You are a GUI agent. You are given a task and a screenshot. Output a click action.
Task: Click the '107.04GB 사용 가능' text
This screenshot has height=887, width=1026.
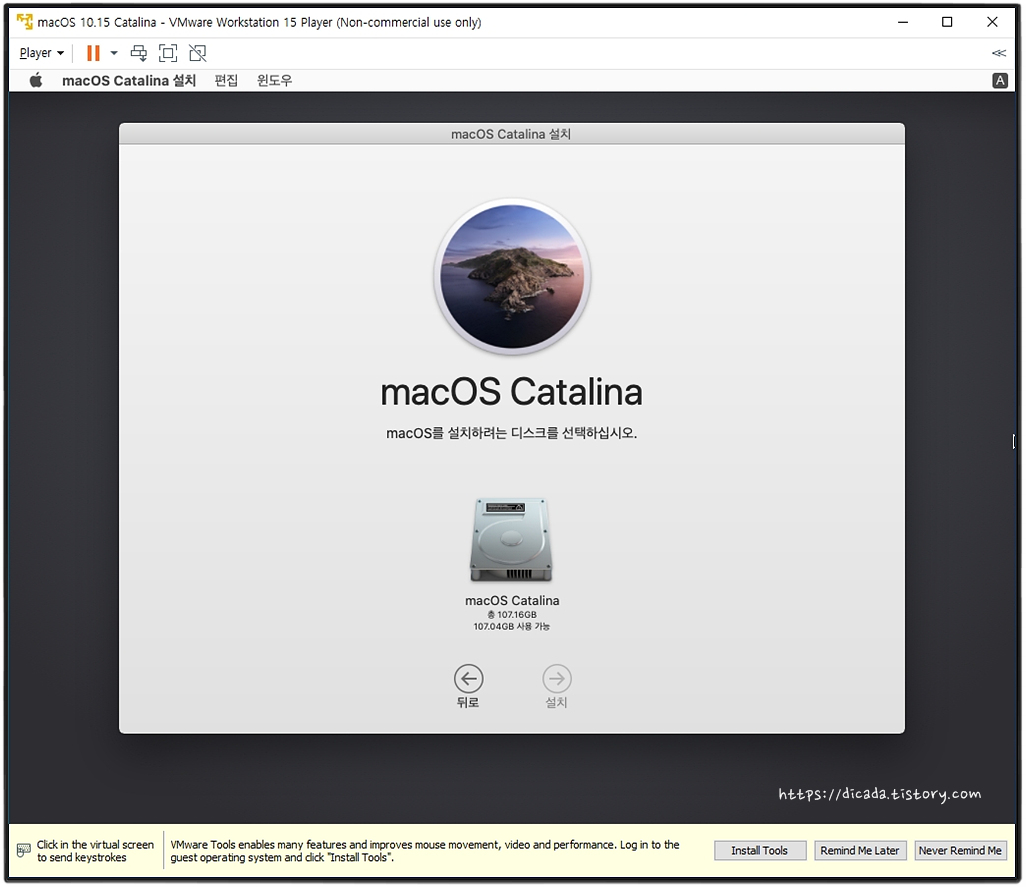pos(512,626)
